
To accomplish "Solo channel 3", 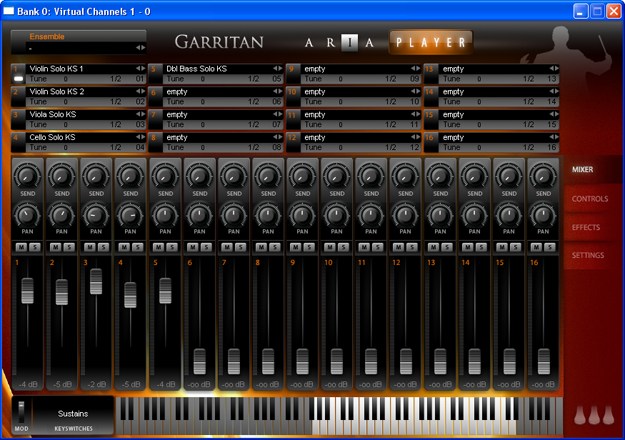I will coord(103,247).
